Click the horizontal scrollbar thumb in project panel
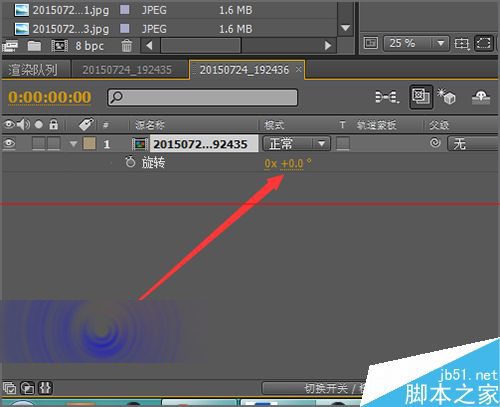This screenshot has height=407, width=500. click(200, 45)
